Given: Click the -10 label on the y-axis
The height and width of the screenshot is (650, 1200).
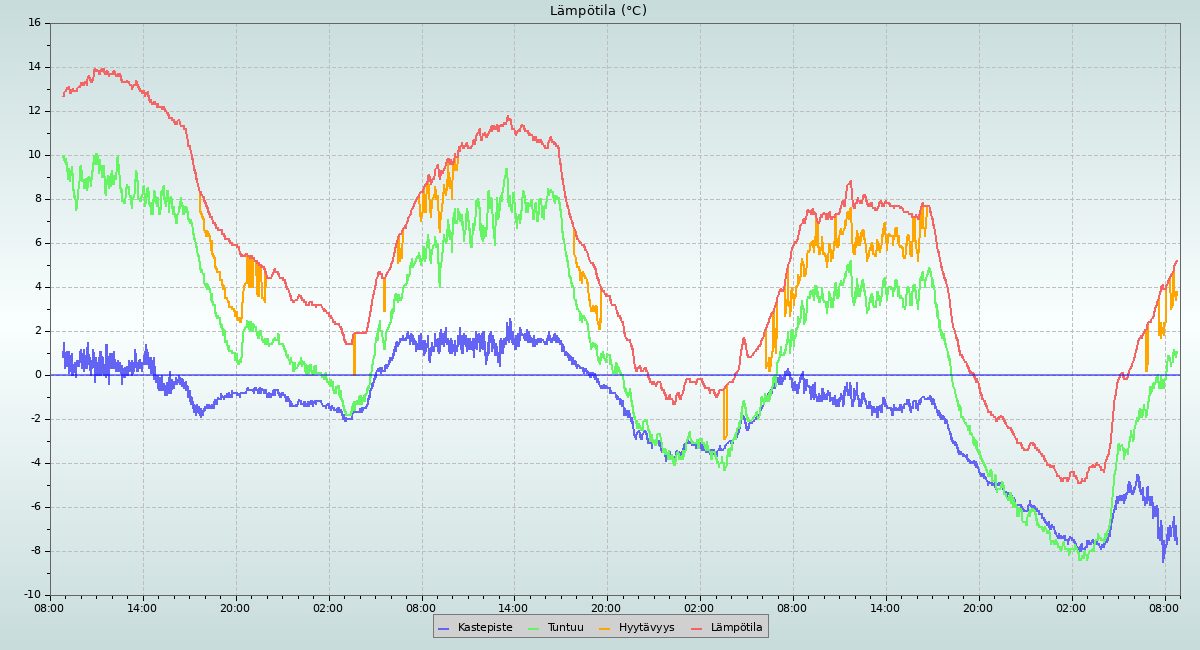Looking at the screenshot, I should (31, 595).
